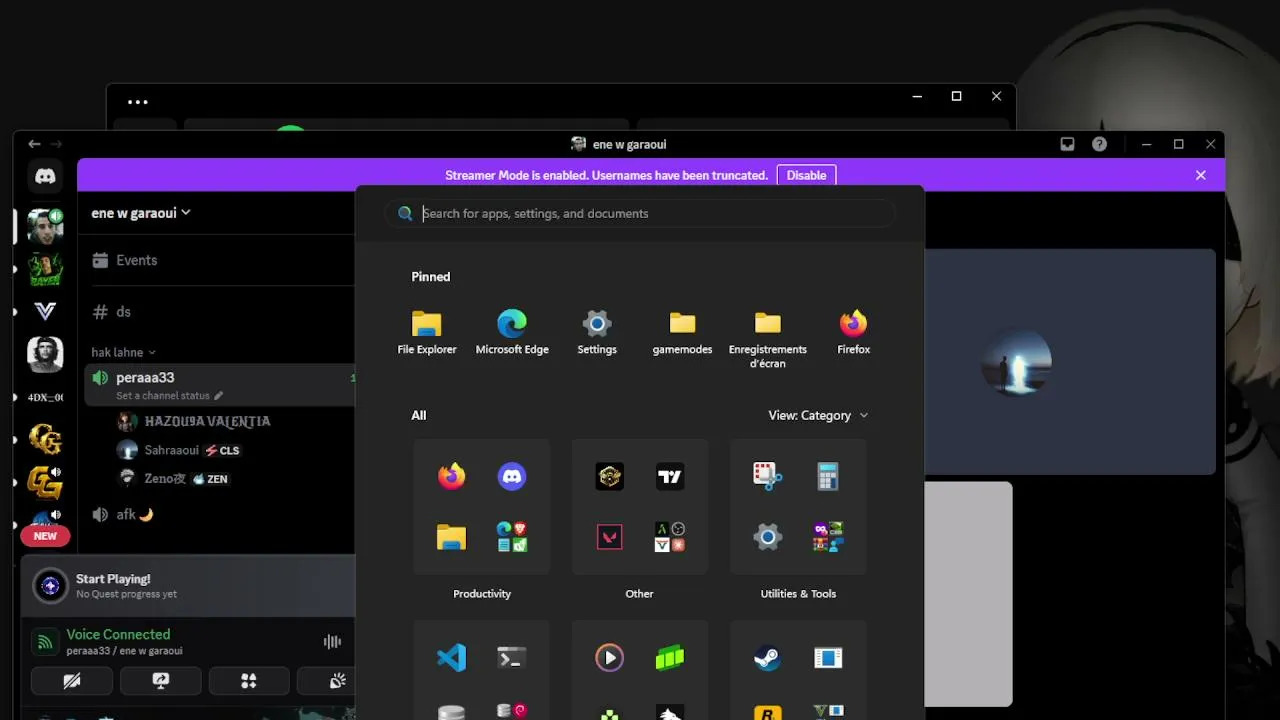Open Snipping Tool in Utilities & Tools
The height and width of the screenshot is (720, 1280).
[768, 477]
